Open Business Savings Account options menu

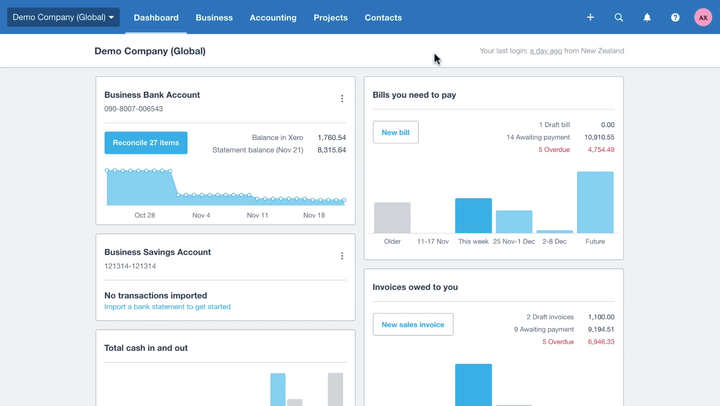pos(342,256)
